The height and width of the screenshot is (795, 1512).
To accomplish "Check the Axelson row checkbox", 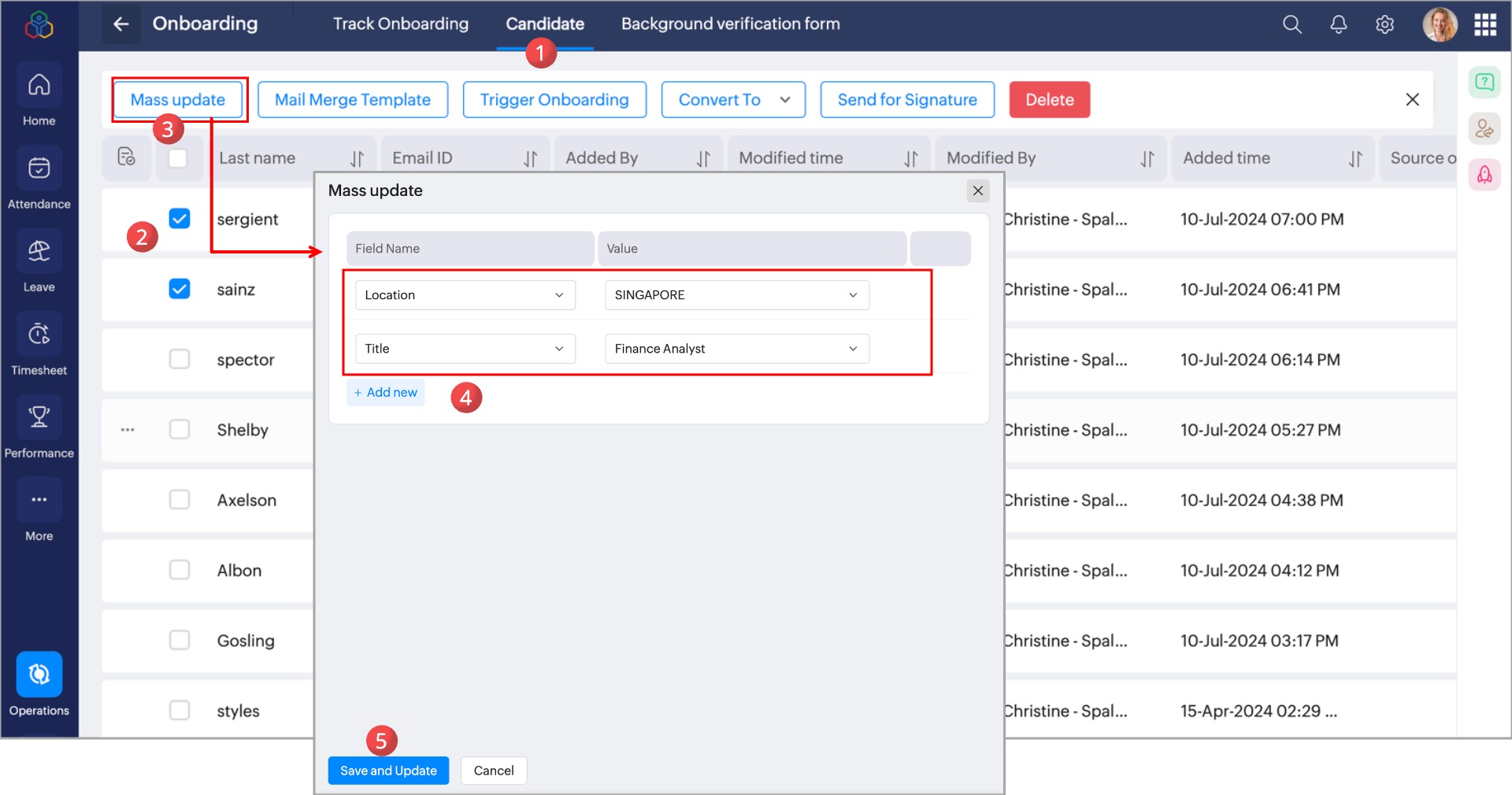I will point(180,500).
